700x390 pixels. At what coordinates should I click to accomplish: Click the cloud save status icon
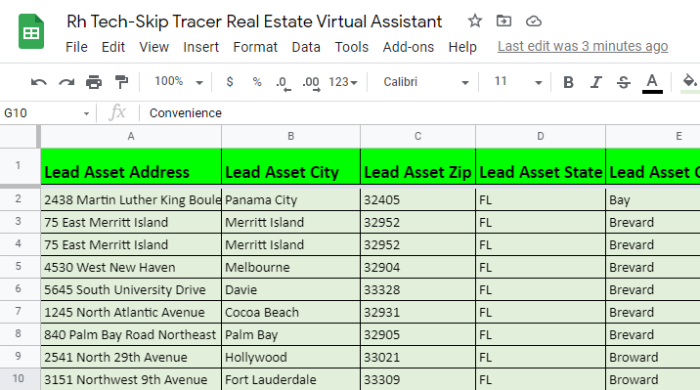533,21
